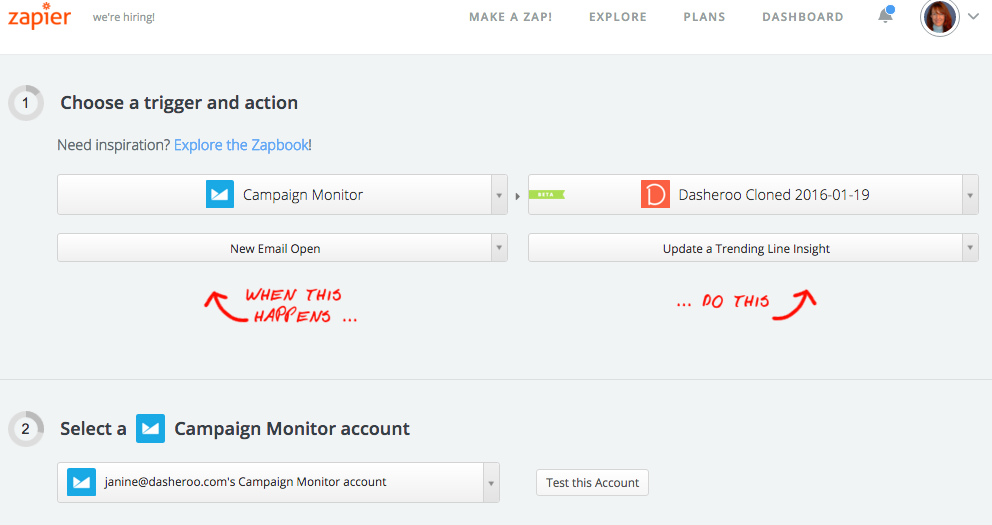Open Update a Trending Line Insight dropdown

point(753,248)
